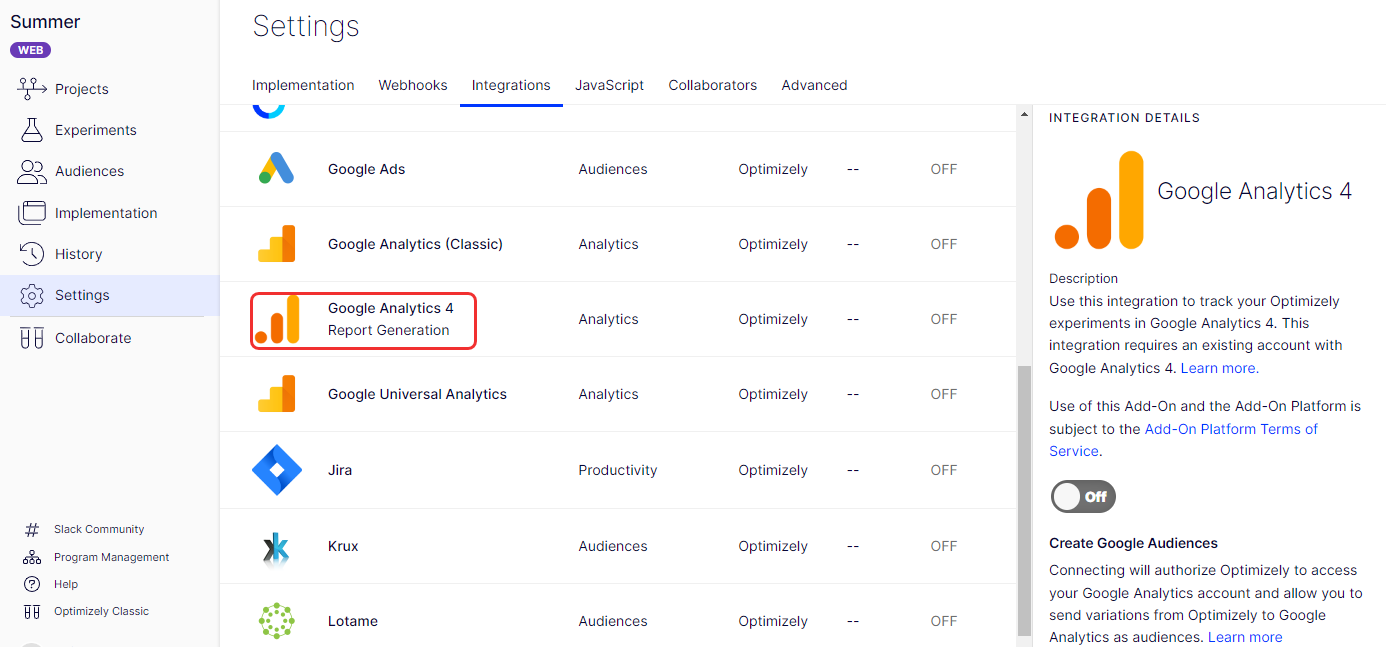Click the Help question mark icon
1386x647 pixels.
(32, 584)
